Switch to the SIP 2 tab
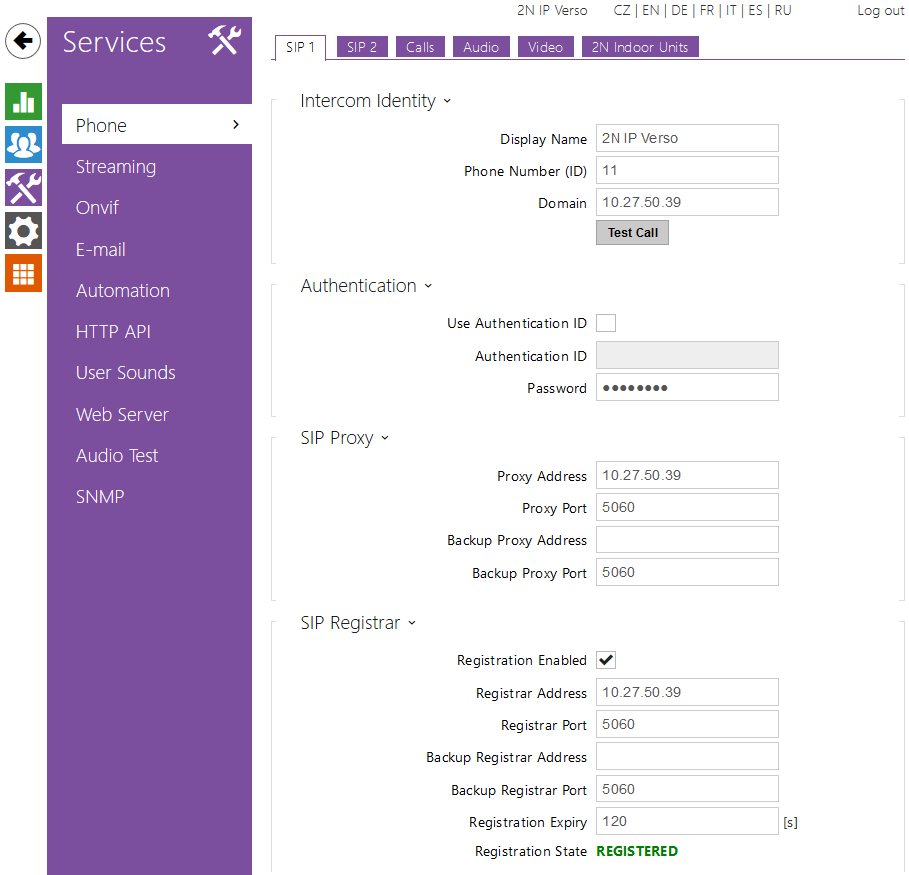Image resolution: width=909 pixels, height=875 pixels. (x=362, y=47)
